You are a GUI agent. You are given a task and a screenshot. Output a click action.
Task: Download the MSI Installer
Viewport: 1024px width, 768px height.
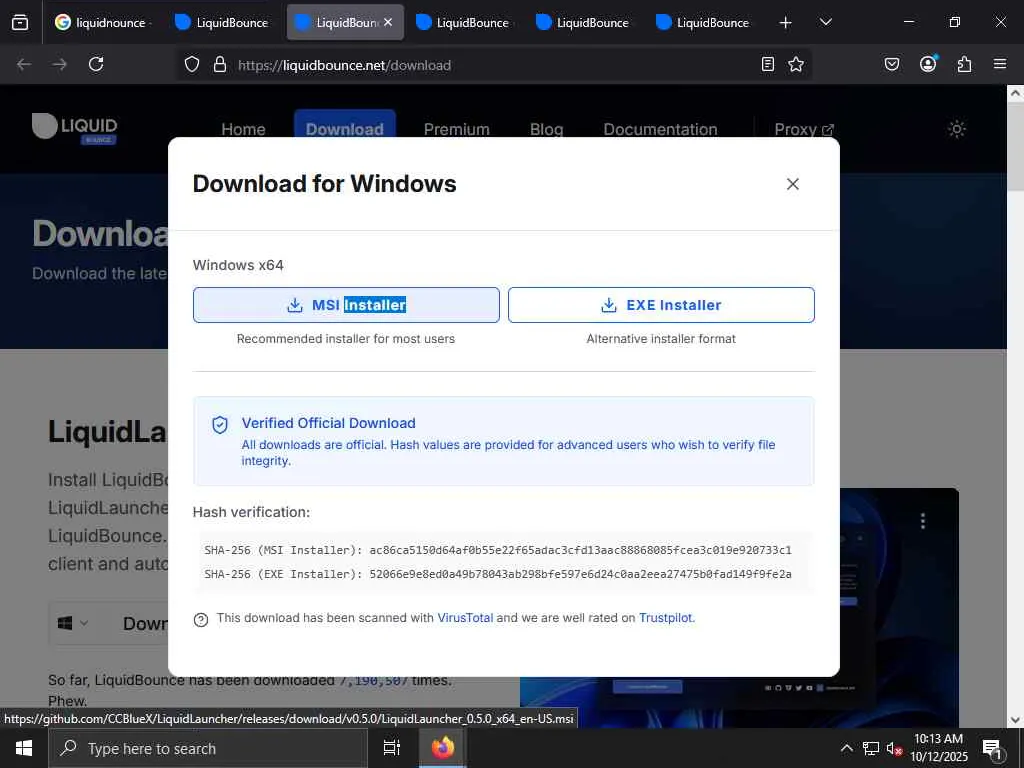pos(346,305)
